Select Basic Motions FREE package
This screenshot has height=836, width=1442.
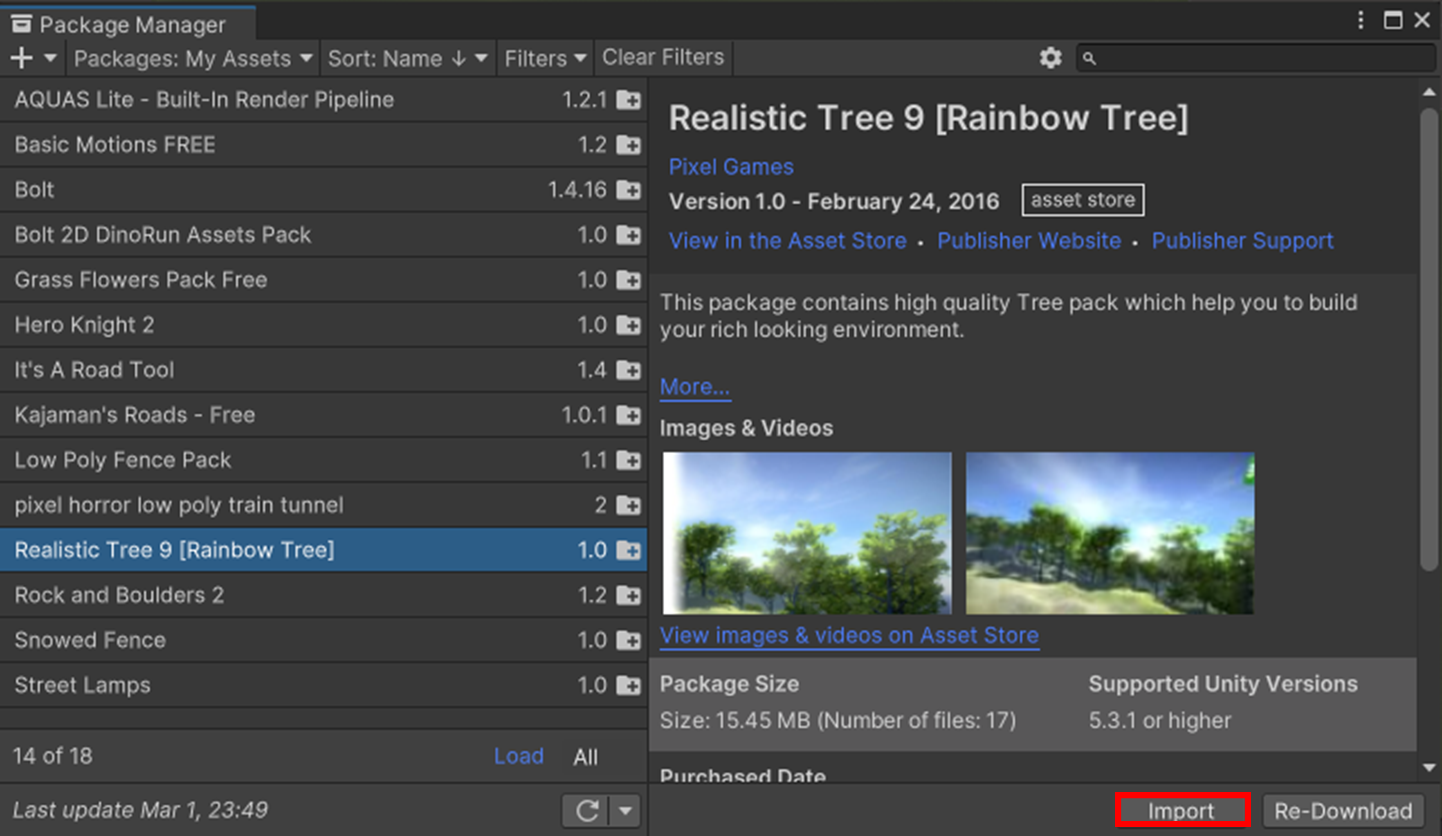(323, 145)
